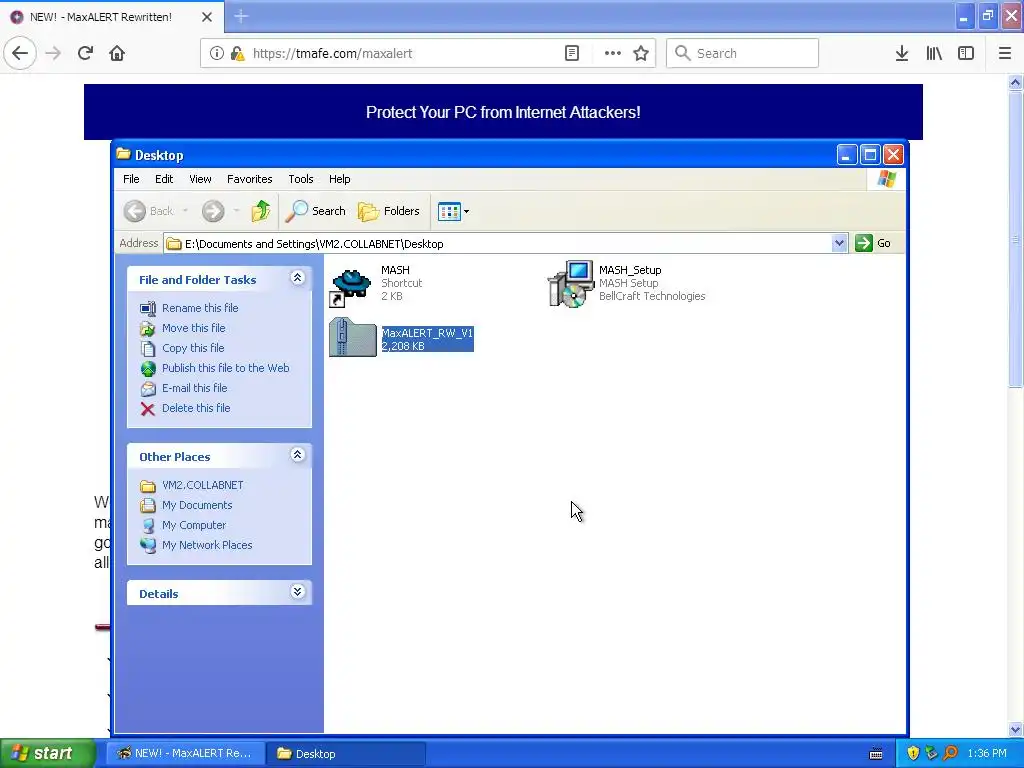Click the Go button
Viewport: 1024px width, 768px height.
tap(873, 243)
